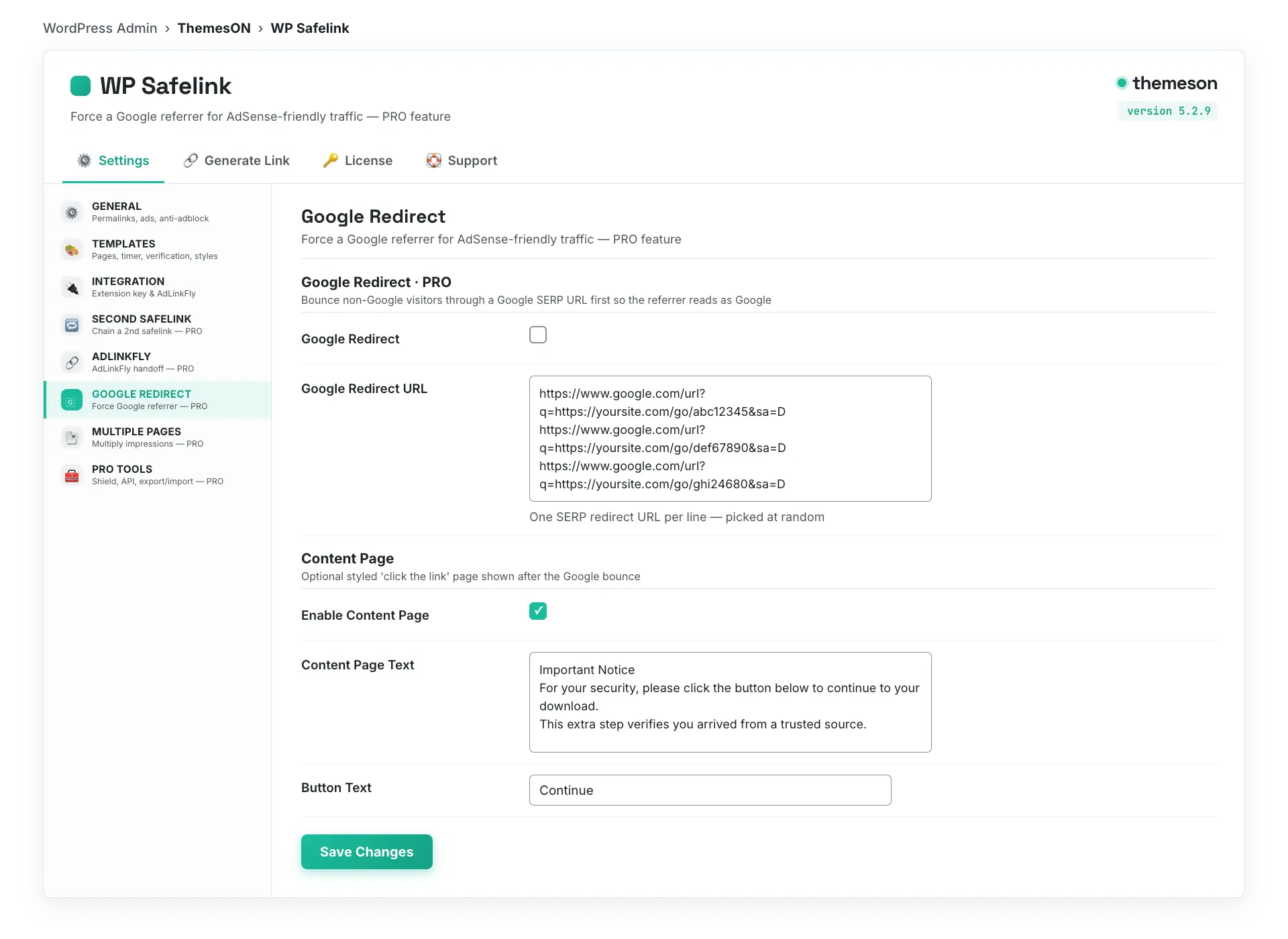Click the key icon beside License

331,160
